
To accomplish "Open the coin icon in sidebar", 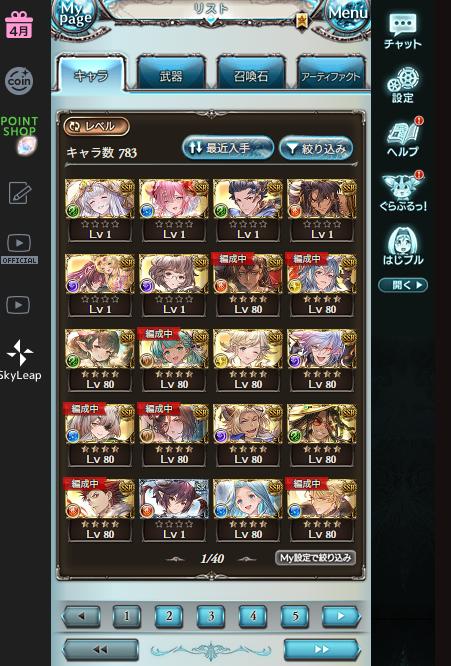I will click(x=19, y=80).
